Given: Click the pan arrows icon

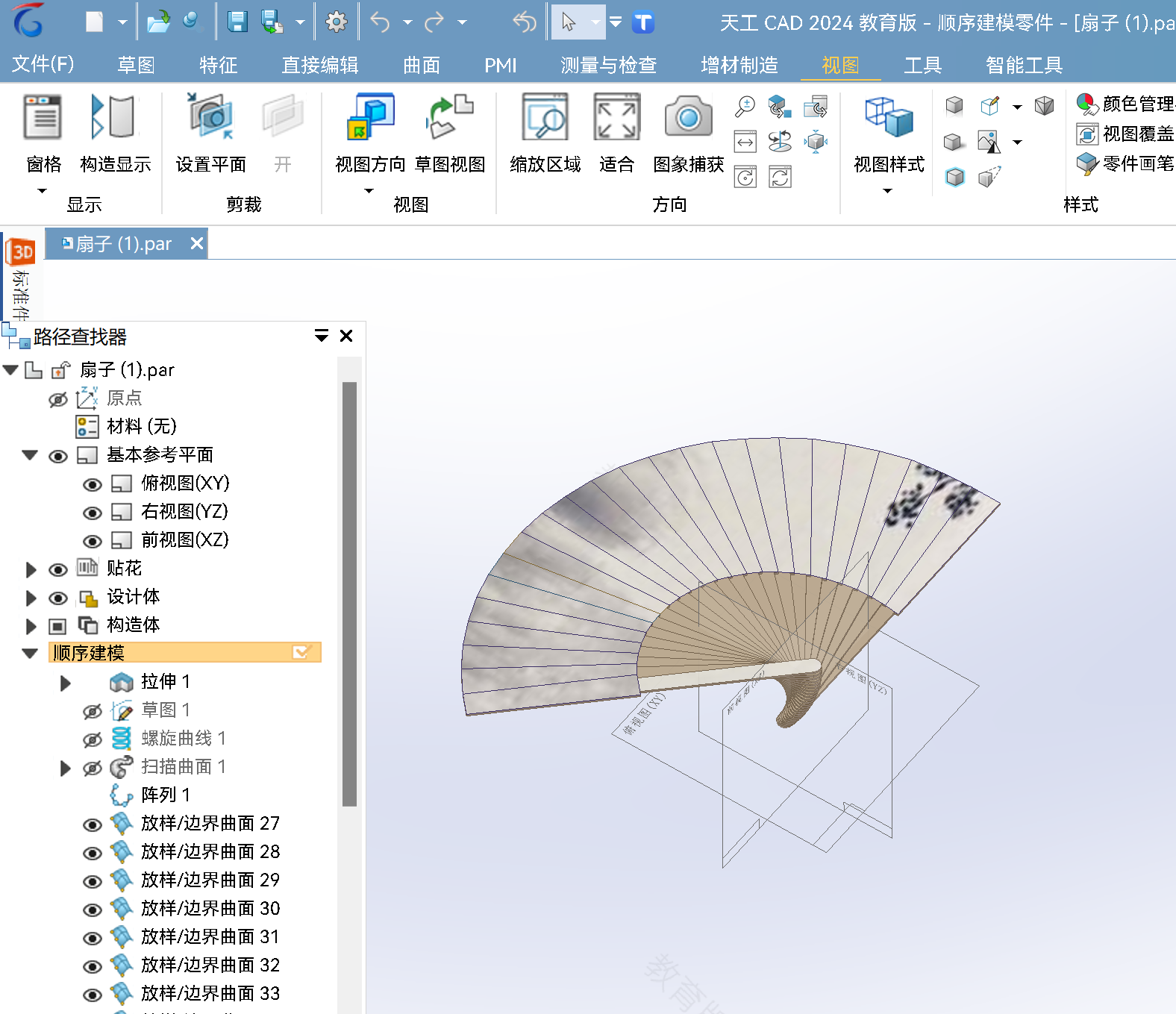Looking at the screenshot, I should click(x=745, y=142).
